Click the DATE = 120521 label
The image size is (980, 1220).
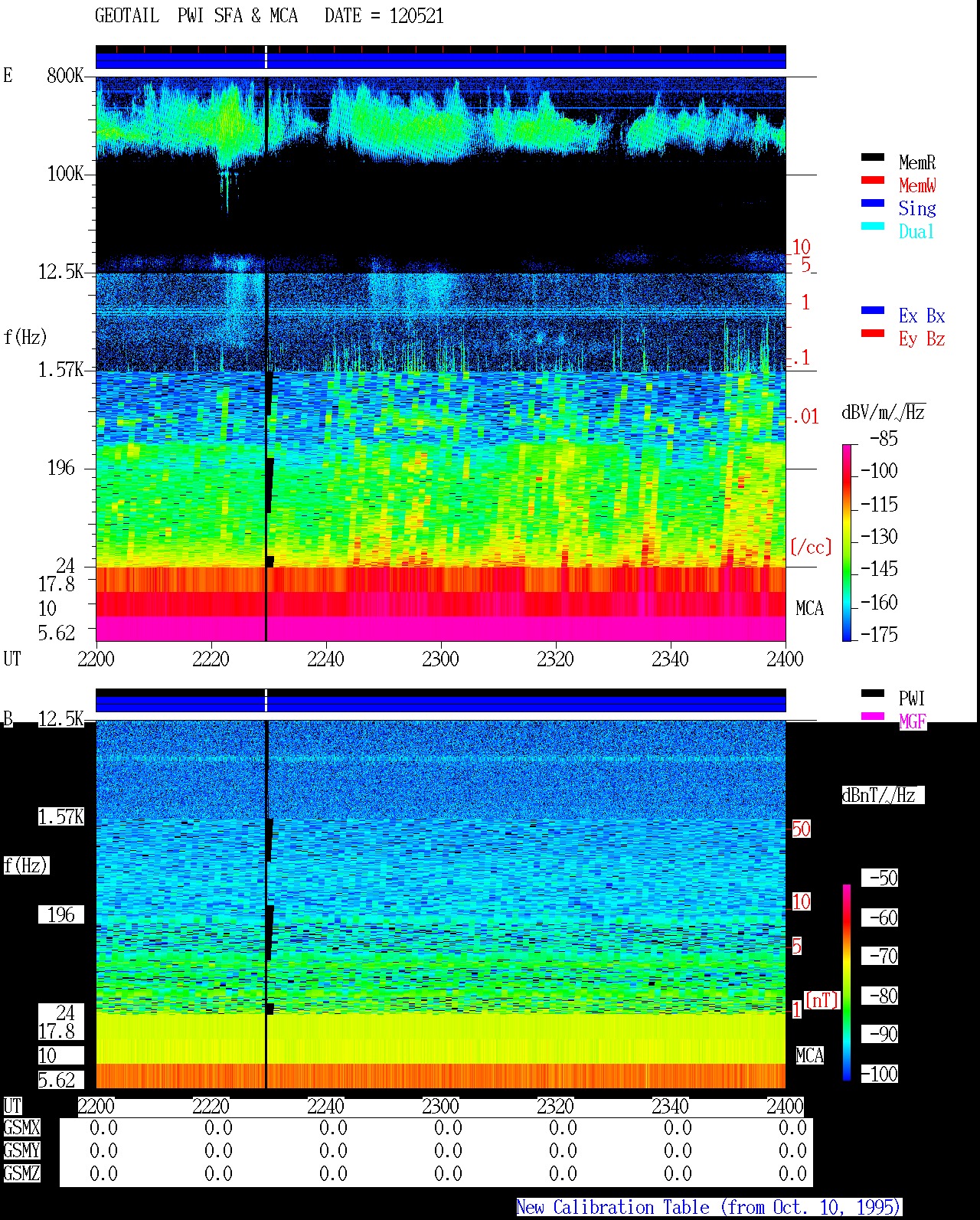click(384, 15)
